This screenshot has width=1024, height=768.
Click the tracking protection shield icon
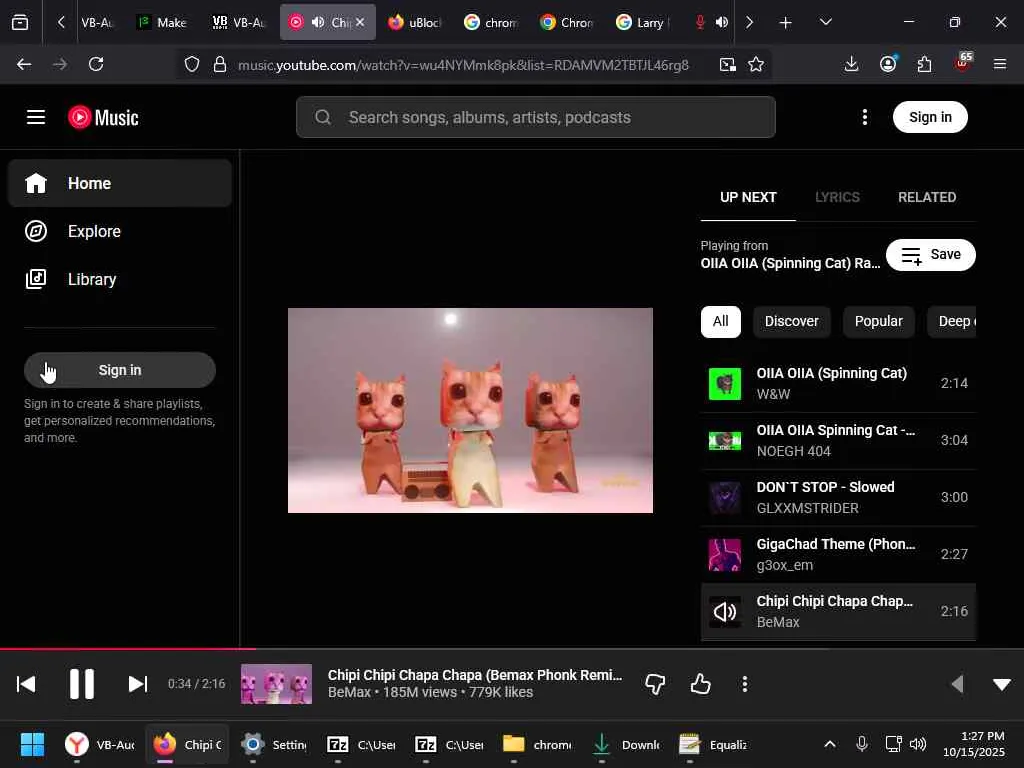point(191,64)
